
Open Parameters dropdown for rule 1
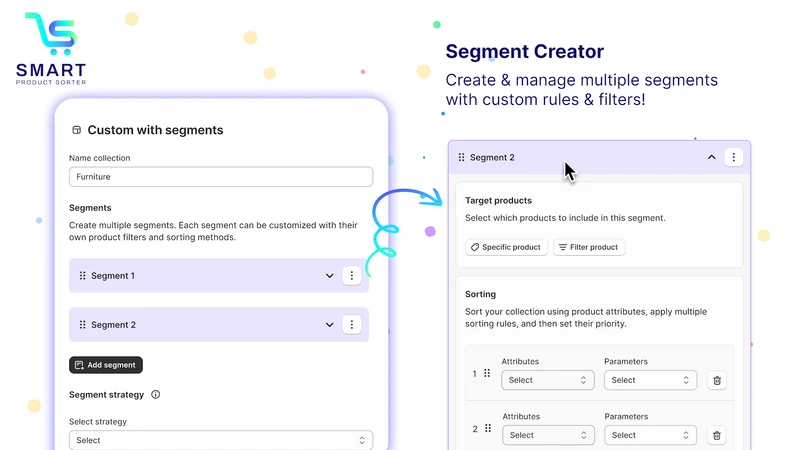[x=650, y=380]
